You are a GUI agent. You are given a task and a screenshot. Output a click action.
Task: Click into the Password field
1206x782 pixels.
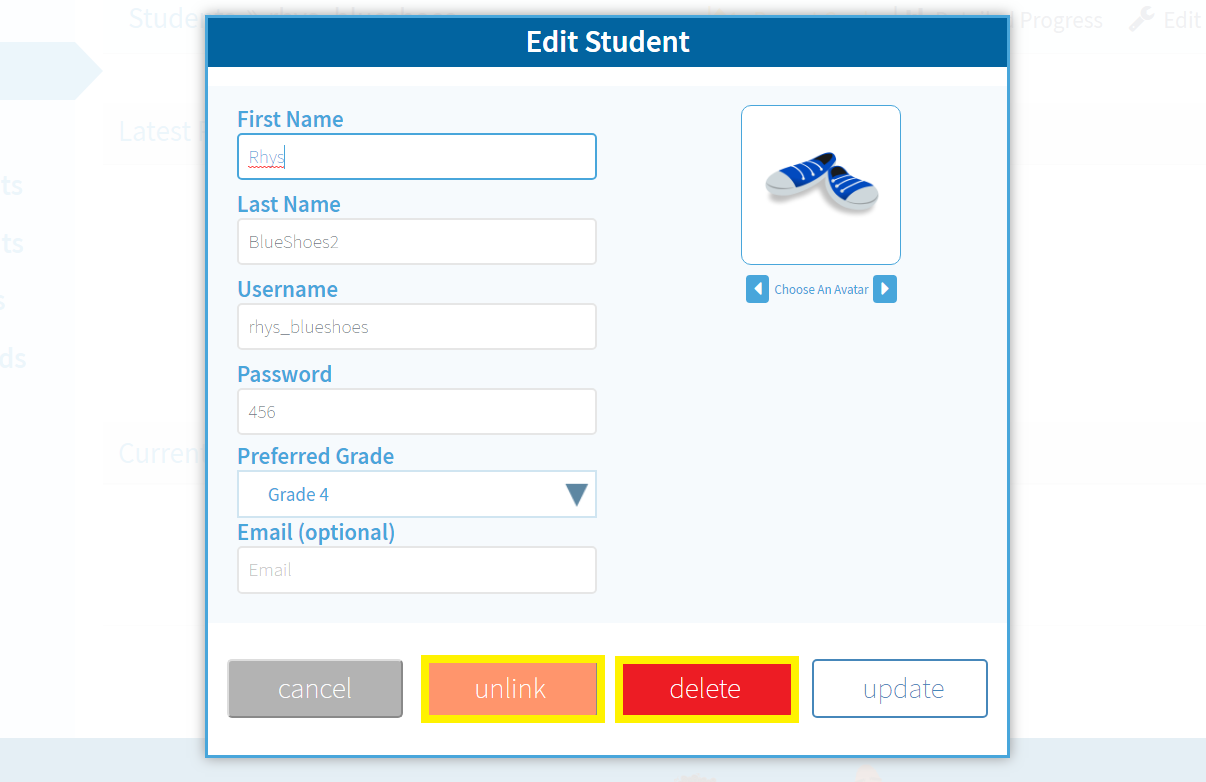pyautogui.click(x=416, y=412)
